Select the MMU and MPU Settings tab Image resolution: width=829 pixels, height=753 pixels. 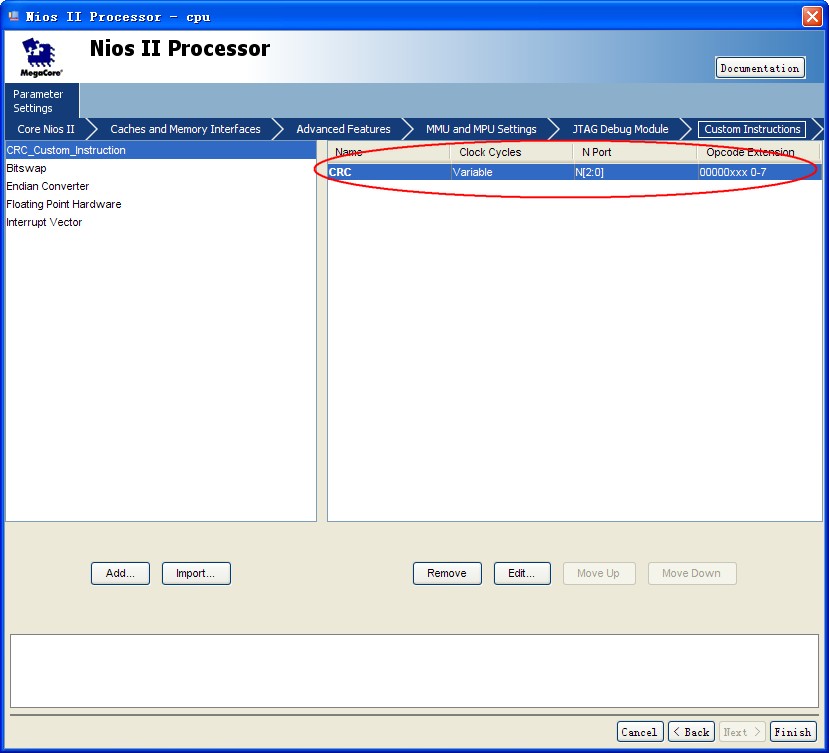(481, 129)
